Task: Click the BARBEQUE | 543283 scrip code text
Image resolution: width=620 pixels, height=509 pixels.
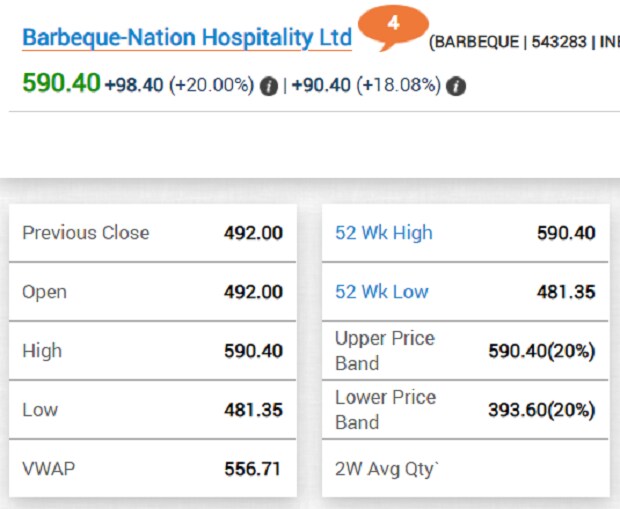Action: 508,42
